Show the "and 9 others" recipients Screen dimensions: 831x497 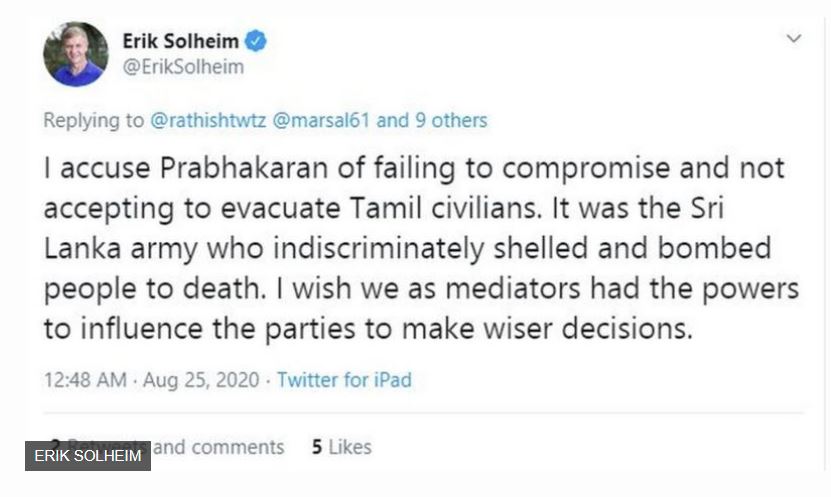[431, 120]
